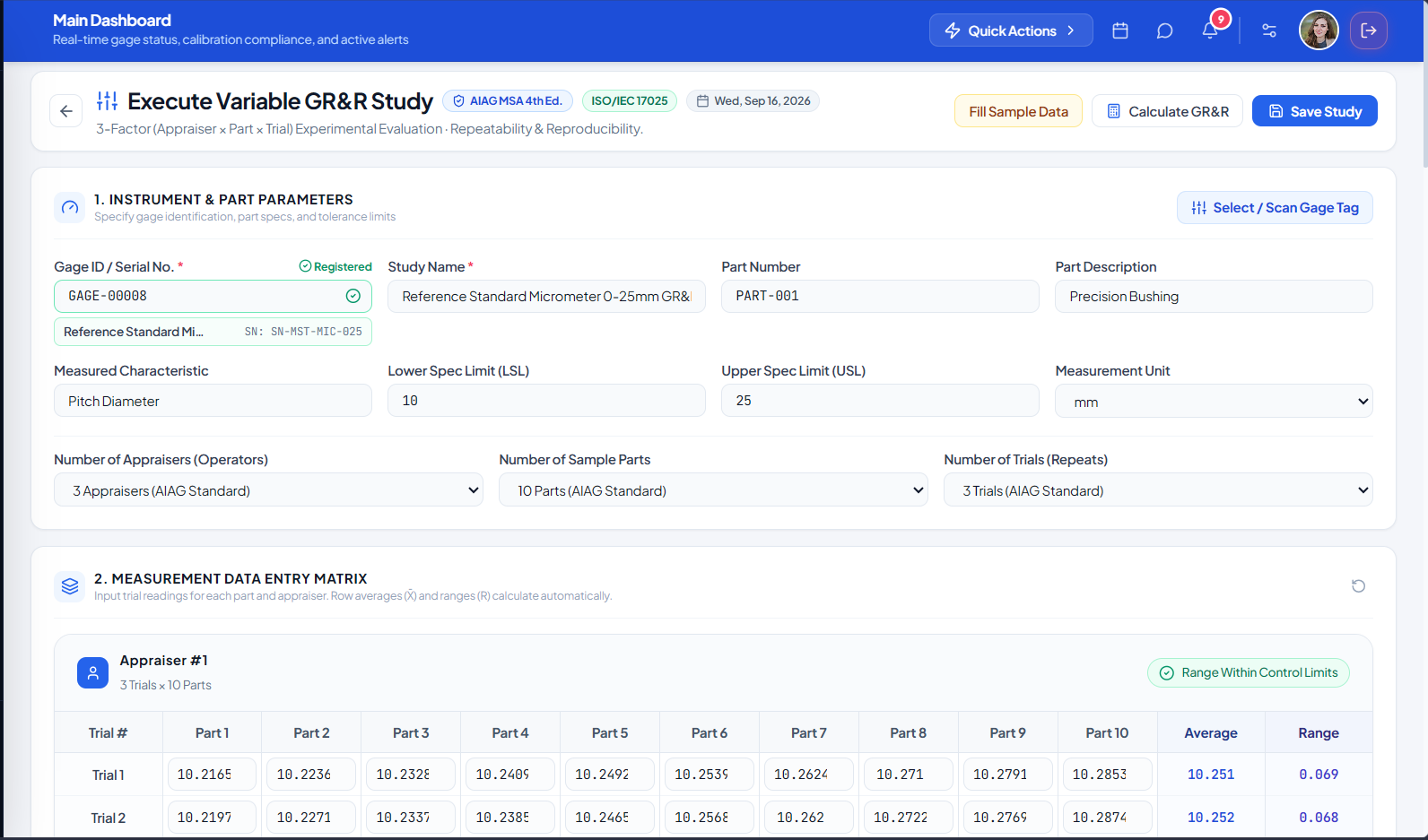Viewport: 1428px width, 840px height.
Task: Click Select / Scan Gage Tag button
Action: [x=1275, y=208]
